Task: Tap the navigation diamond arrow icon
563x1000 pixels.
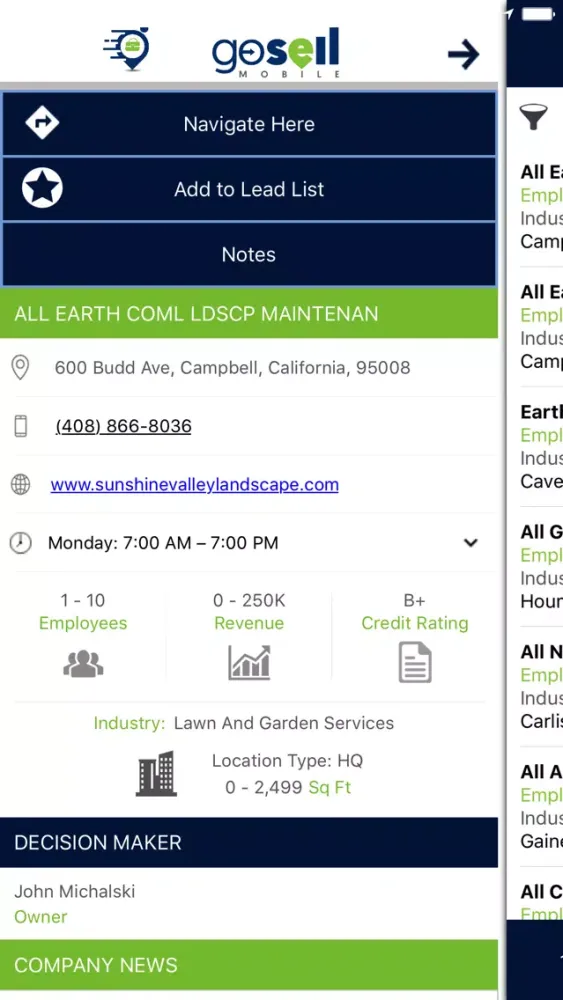Action: point(42,122)
